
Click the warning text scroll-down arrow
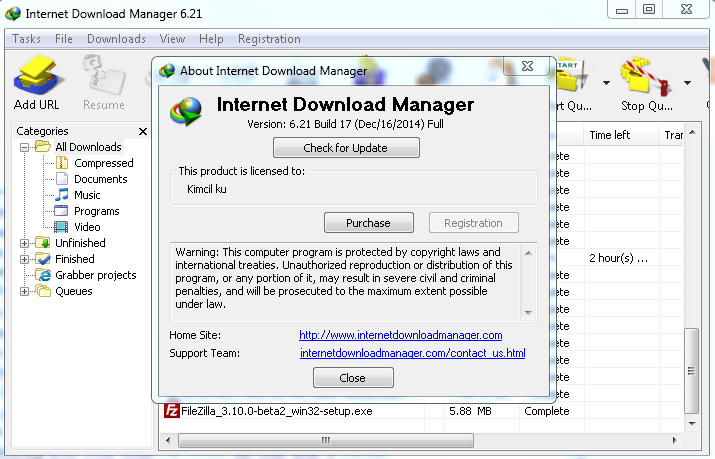tap(528, 313)
